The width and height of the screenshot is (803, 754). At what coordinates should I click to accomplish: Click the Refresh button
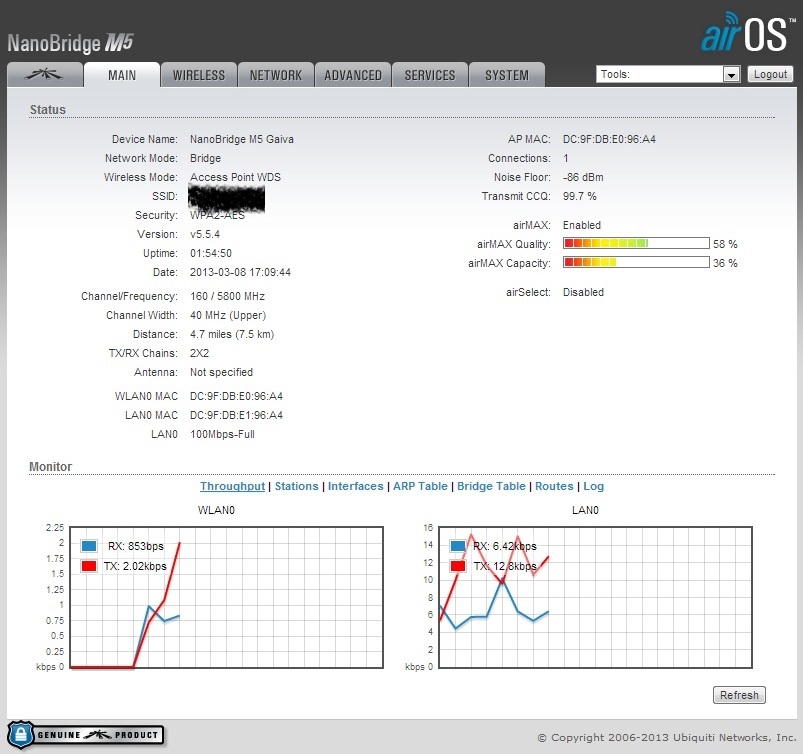click(739, 695)
